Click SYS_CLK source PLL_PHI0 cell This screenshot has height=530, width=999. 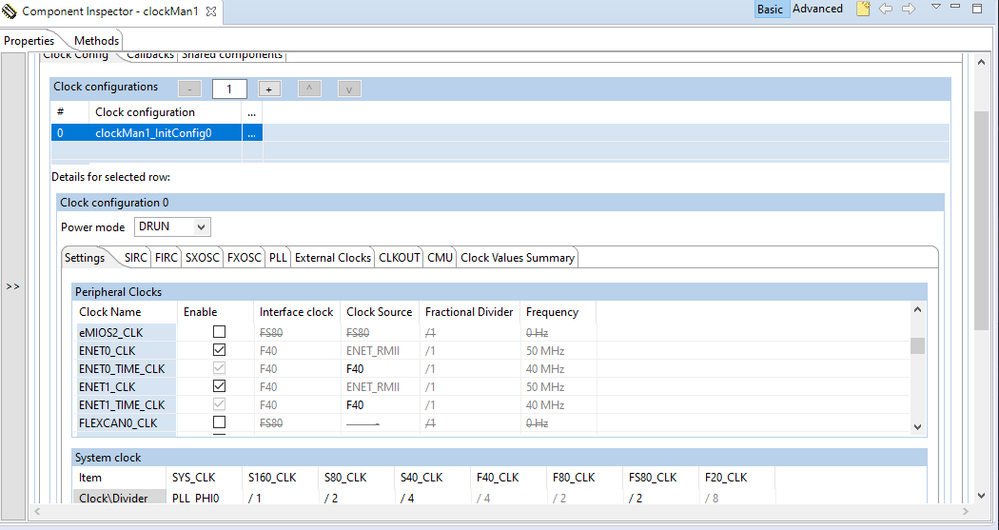[195, 498]
